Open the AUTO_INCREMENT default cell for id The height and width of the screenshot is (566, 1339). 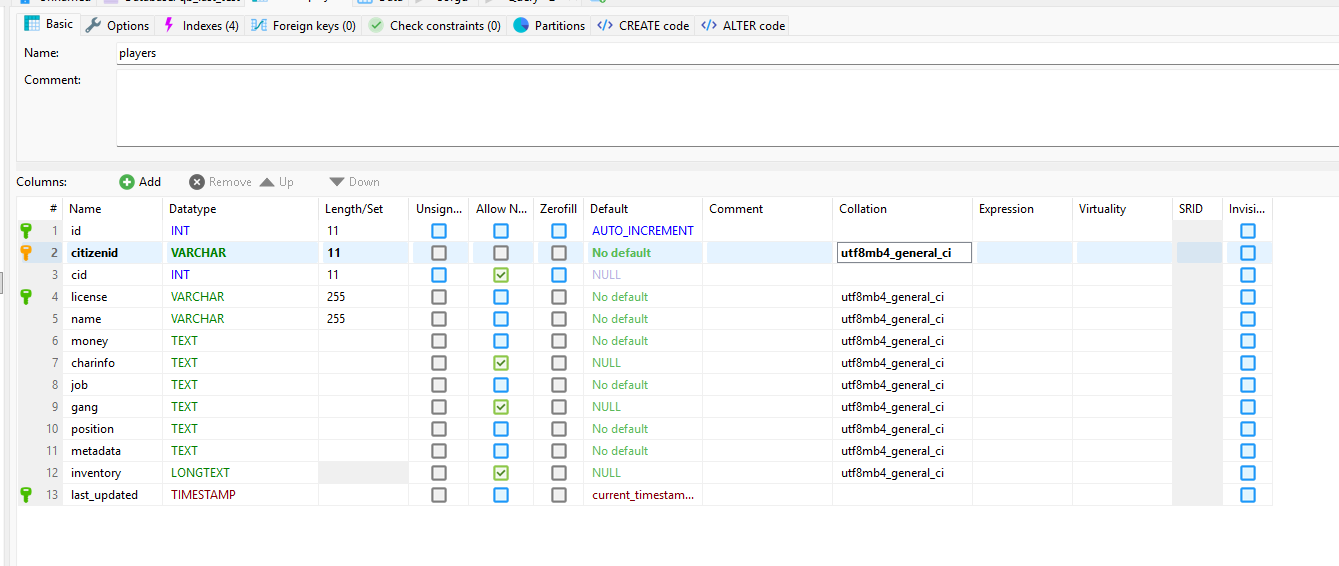coord(642,231)
